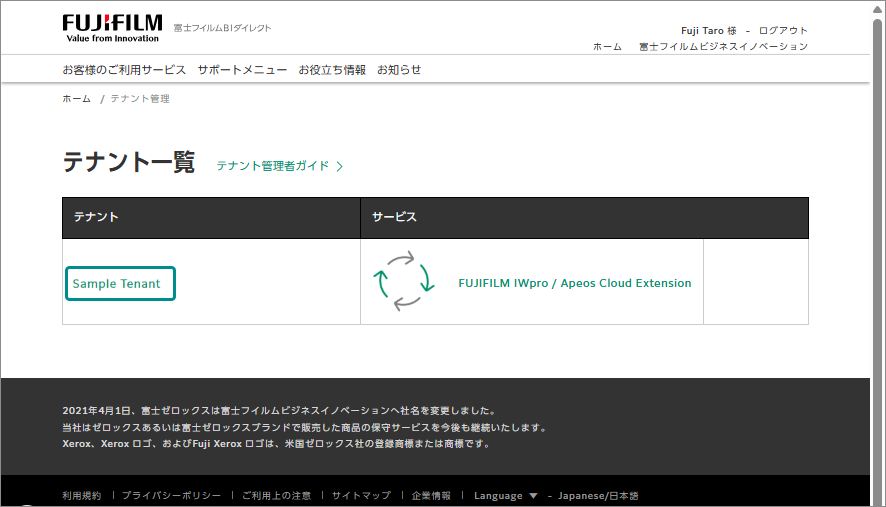Screen dimensions: 886x507
Task: Open the ご利用上の注意 footer link
Action: [277, 496]
